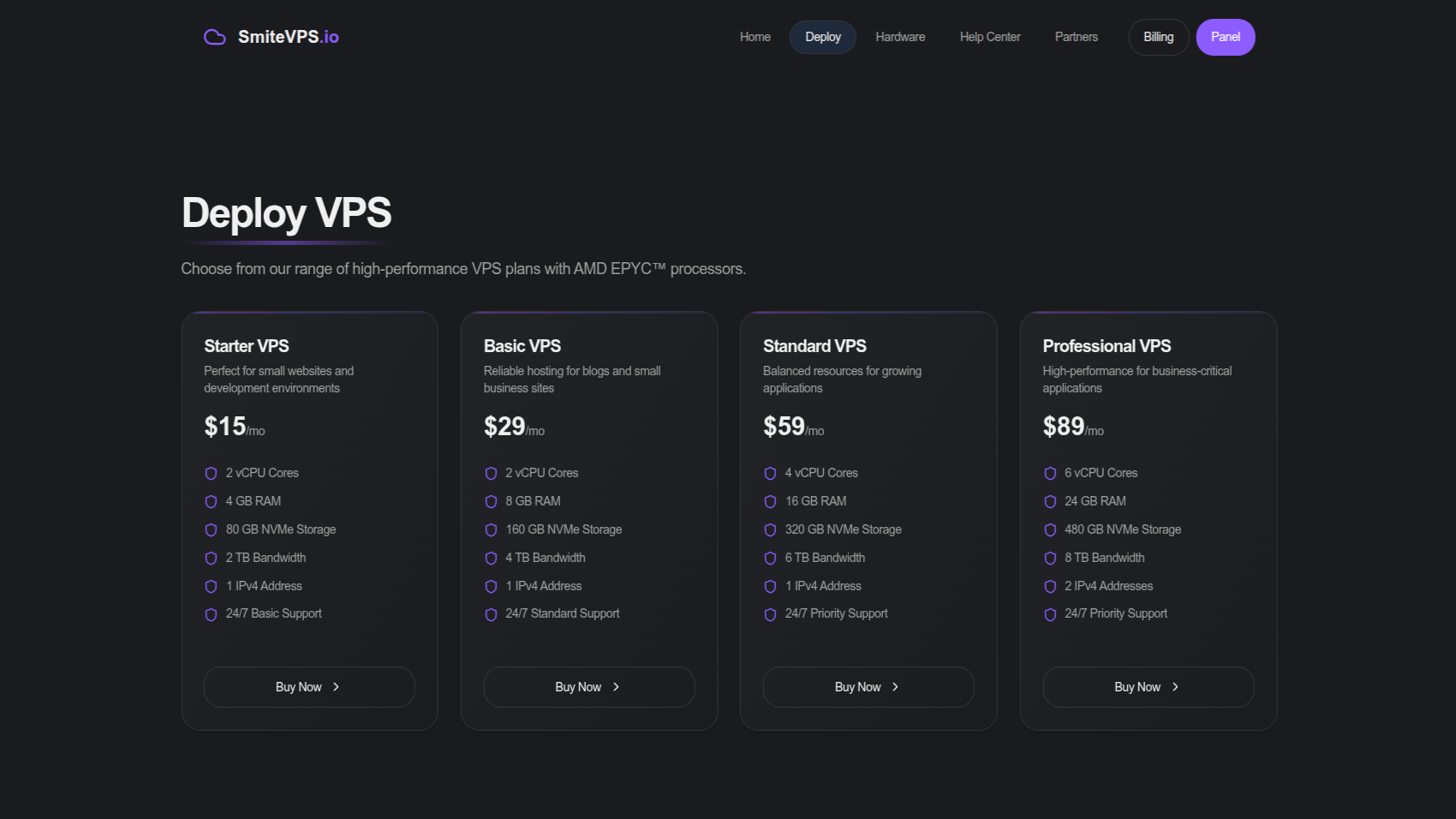This screenshot has height=819, width=1456.
Task: Open the Billing button in header
Action: pyautogui.click(x=1158, y=37)
